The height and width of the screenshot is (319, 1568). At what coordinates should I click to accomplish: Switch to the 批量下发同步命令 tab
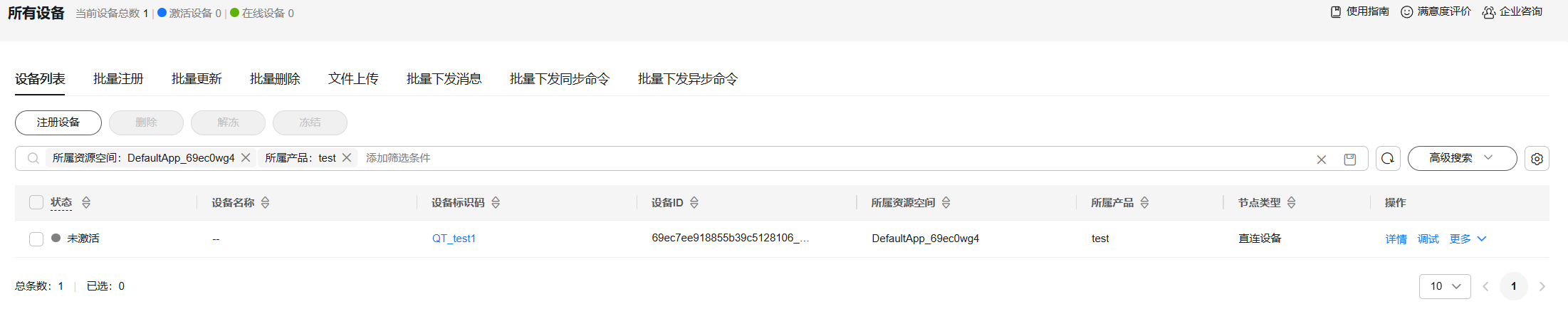tap(560, 79)
